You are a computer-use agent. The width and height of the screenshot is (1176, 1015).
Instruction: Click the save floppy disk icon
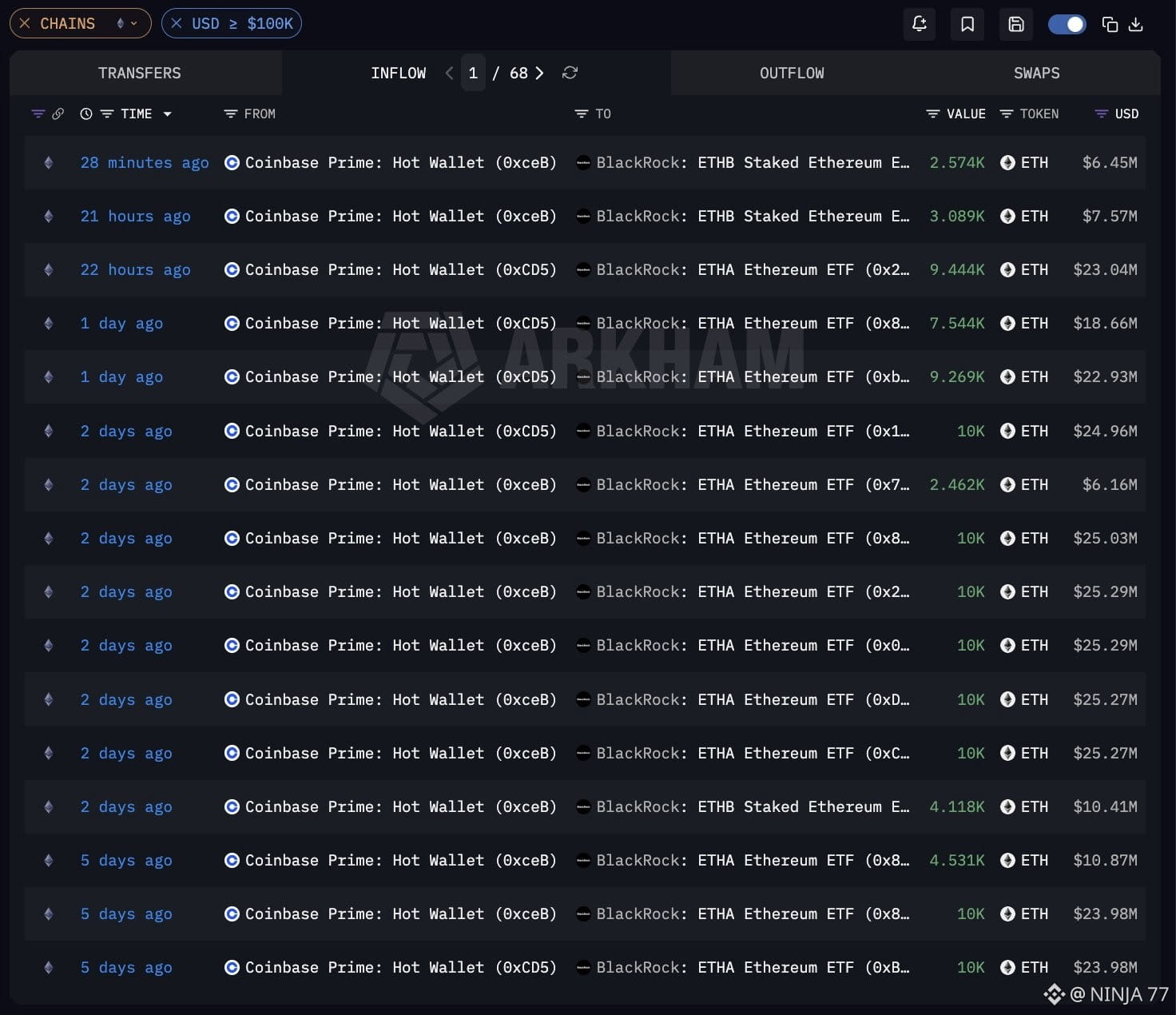(1016, 24)
